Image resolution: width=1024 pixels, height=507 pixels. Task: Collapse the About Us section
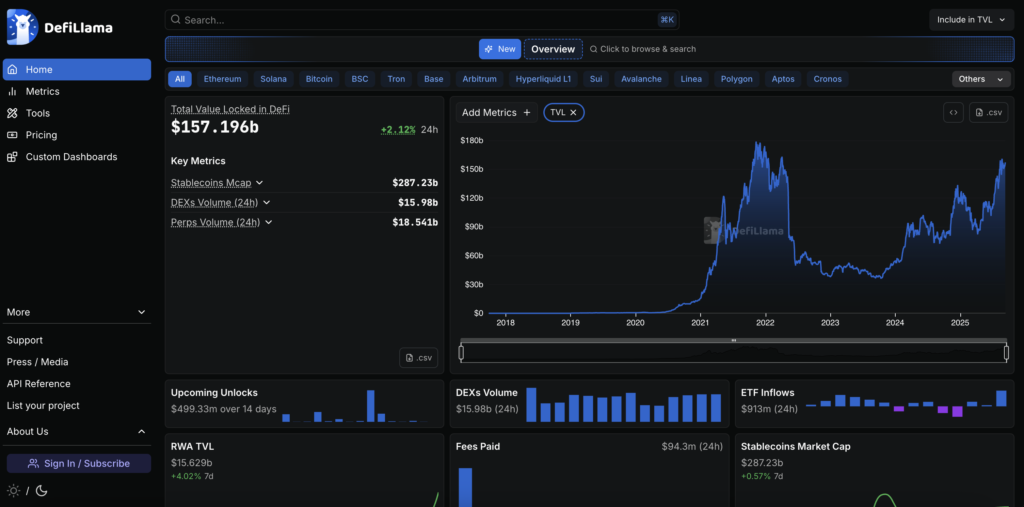(x=77, y=431)
